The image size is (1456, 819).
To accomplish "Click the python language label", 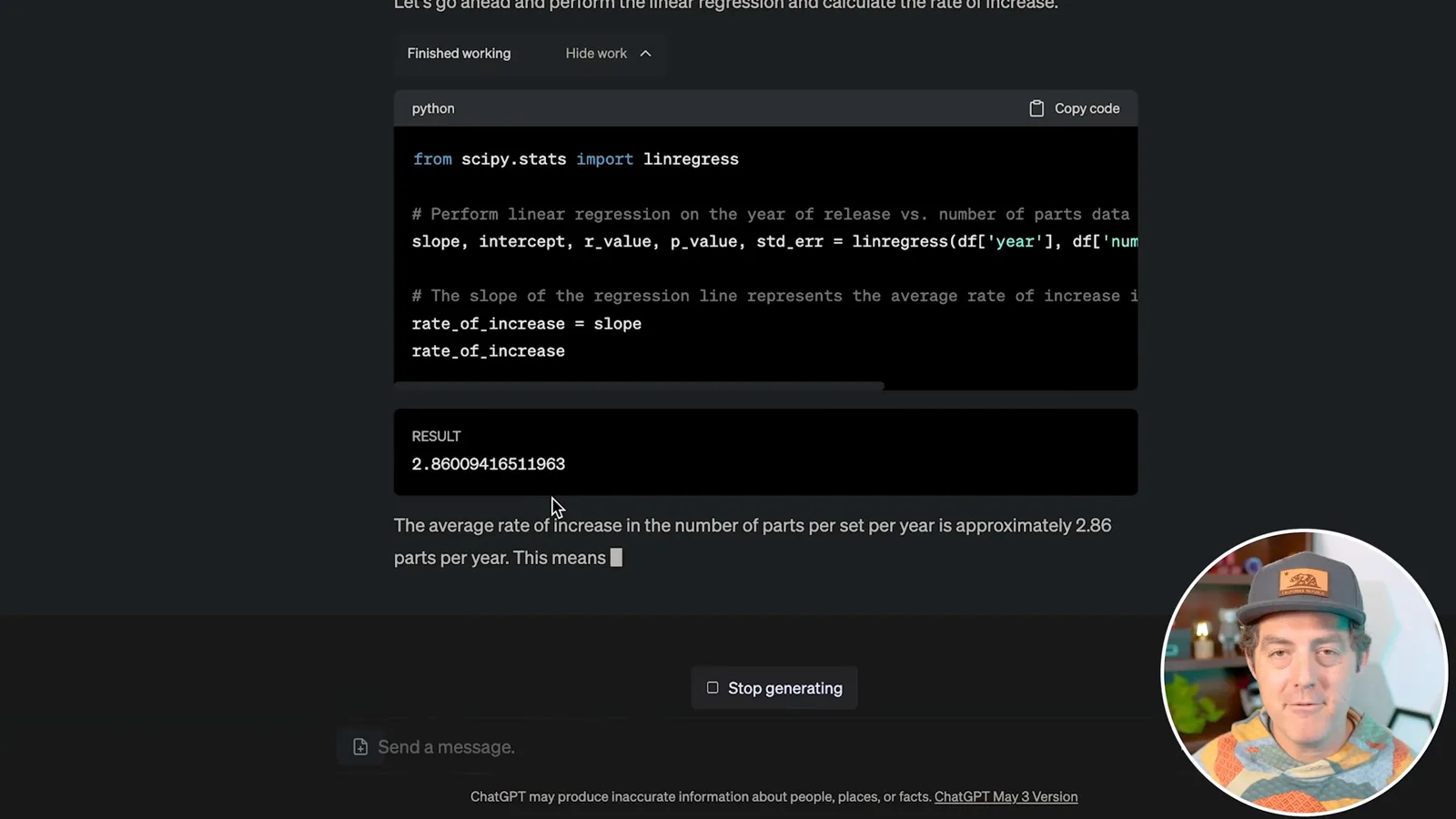I will 433,108.
